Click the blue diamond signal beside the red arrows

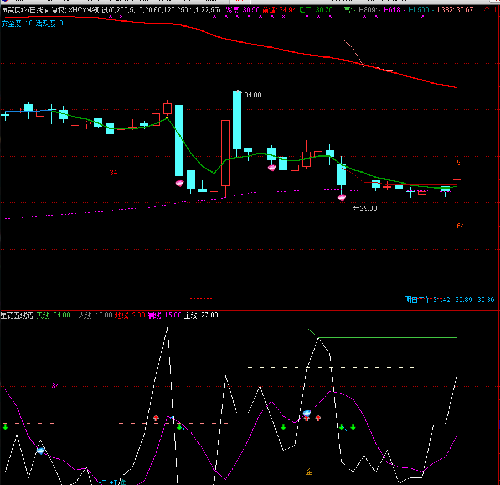coord(307,413)
